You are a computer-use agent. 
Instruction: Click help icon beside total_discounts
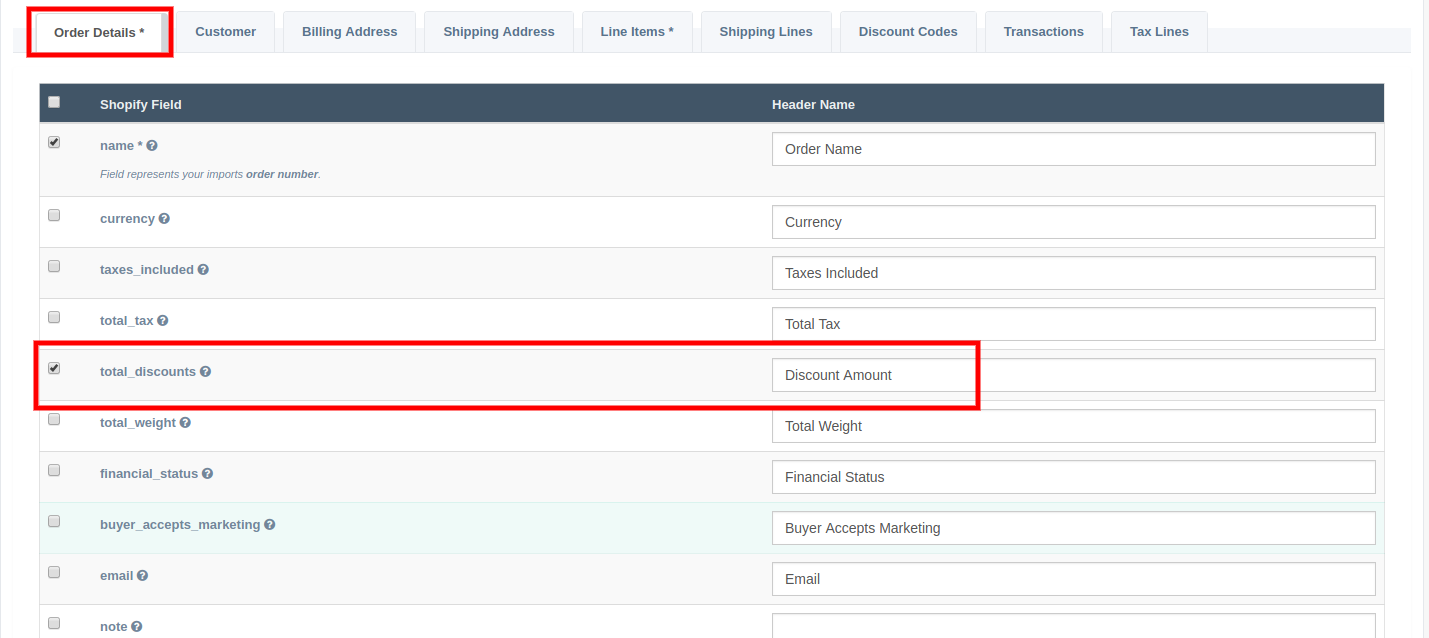point(205,372)
